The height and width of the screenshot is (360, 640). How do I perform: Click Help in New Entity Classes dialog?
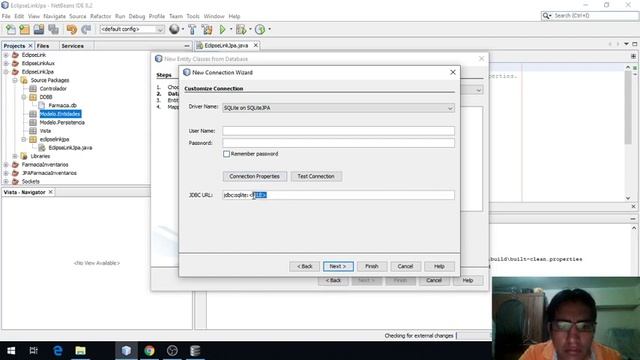[468, 280]
